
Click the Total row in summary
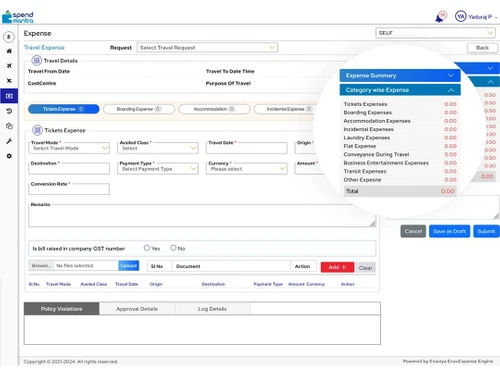[x=400, y=191]
